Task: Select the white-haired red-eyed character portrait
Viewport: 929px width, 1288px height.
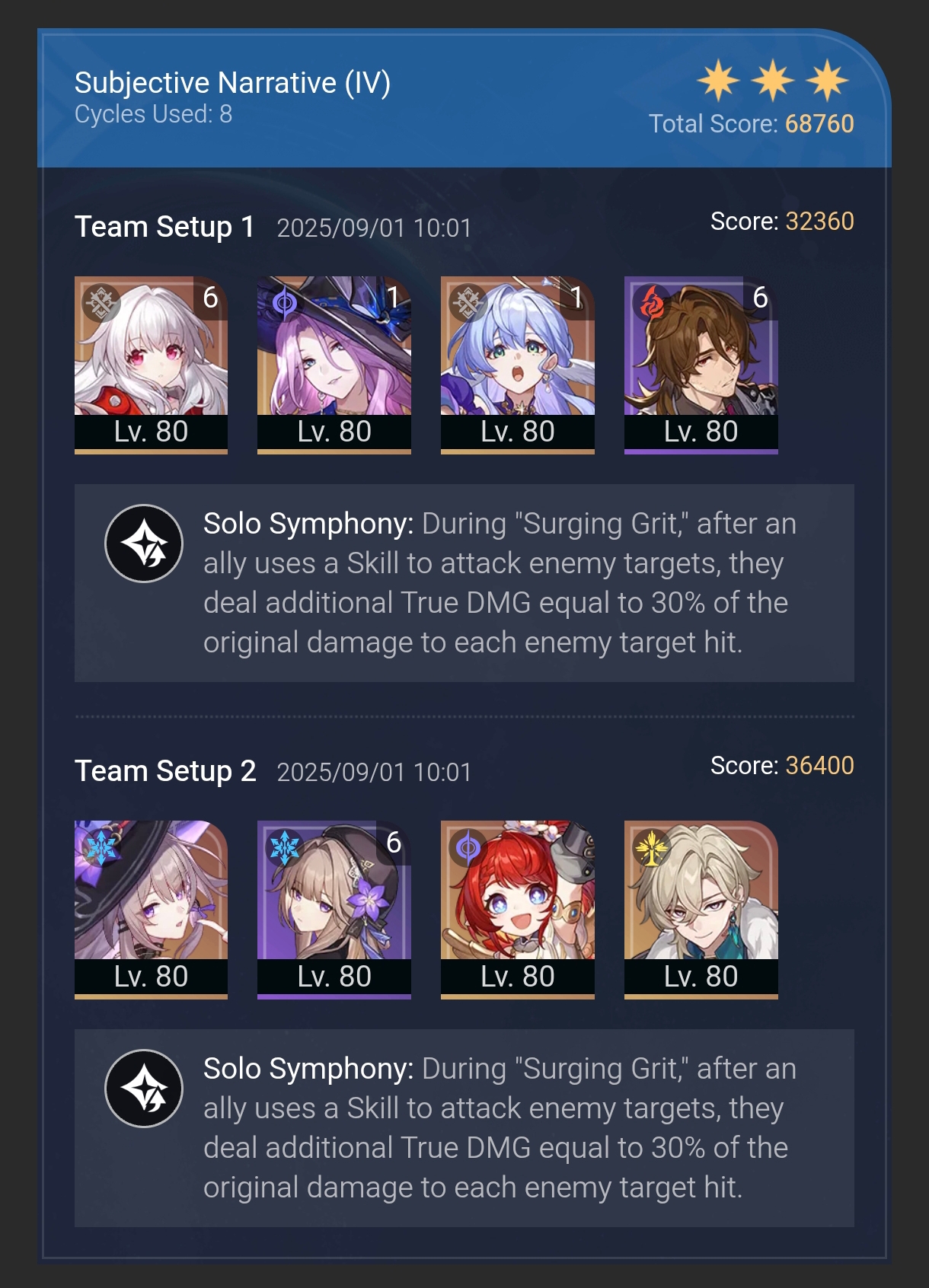Action: pos(151,365)
